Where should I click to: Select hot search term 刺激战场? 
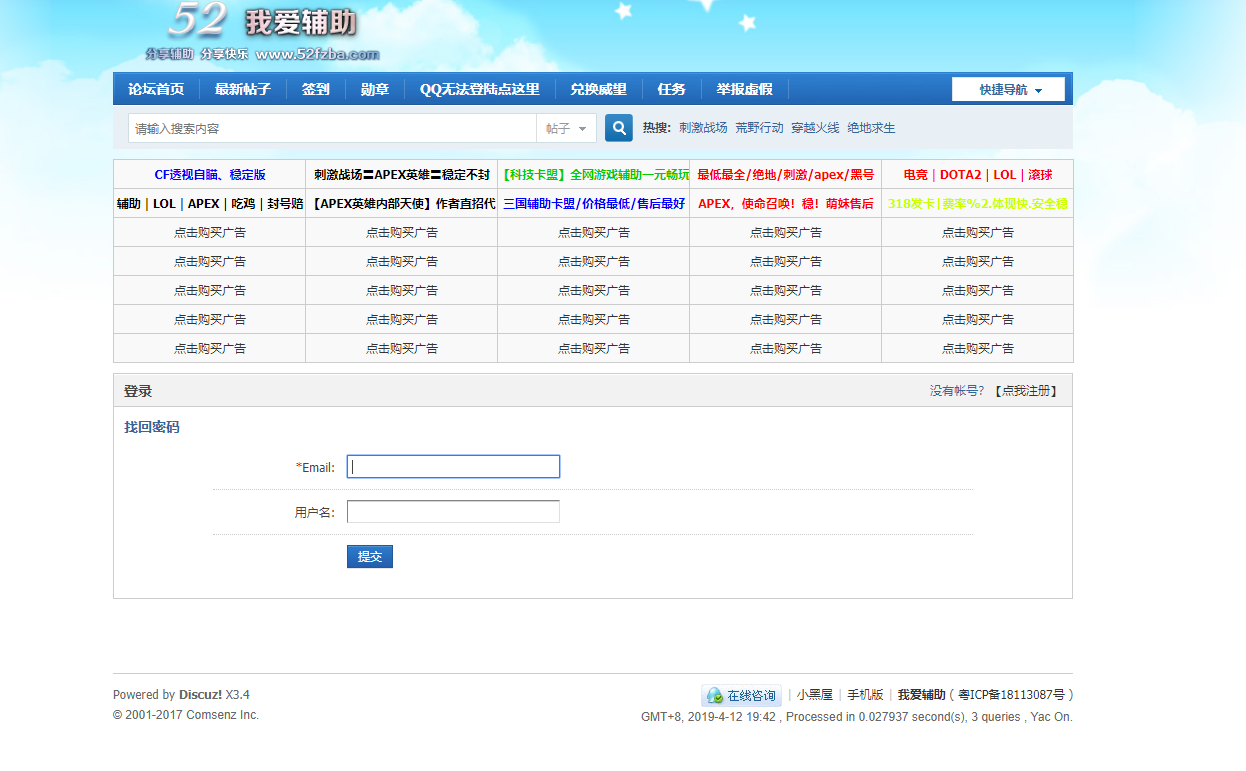pos(703,128)
